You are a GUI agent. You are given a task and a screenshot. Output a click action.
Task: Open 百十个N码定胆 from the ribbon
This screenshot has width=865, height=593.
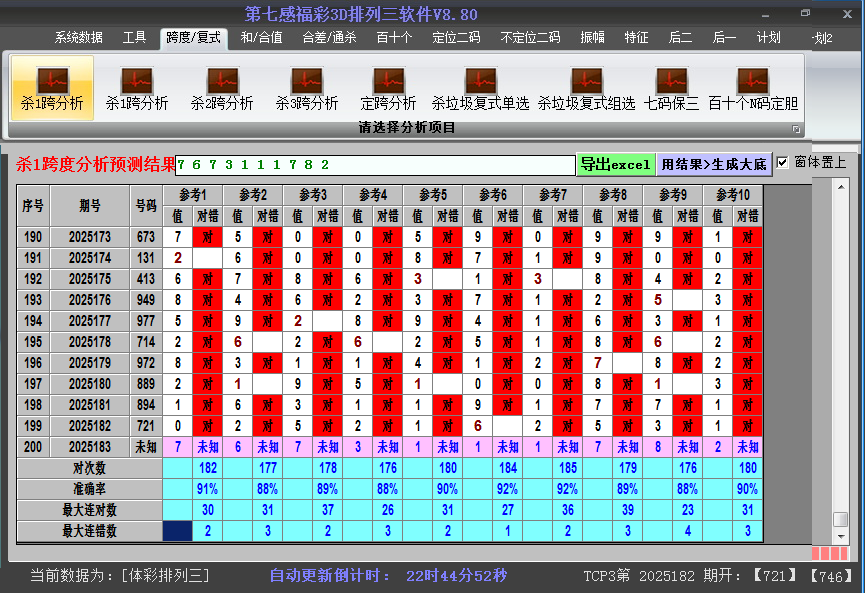[753, 88]
